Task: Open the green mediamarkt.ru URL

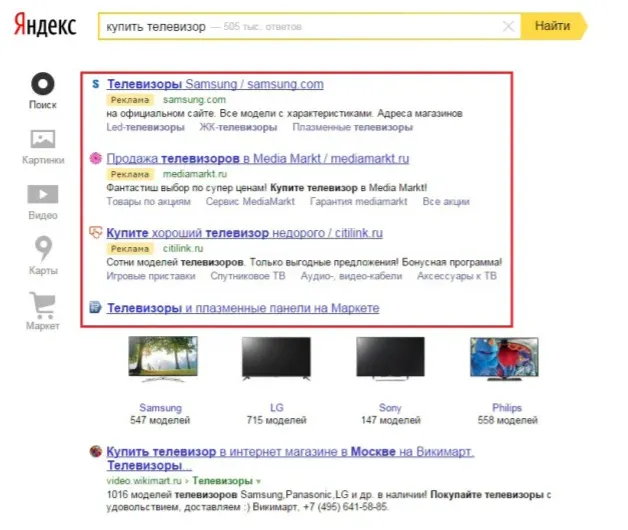Action: point(195,174)
